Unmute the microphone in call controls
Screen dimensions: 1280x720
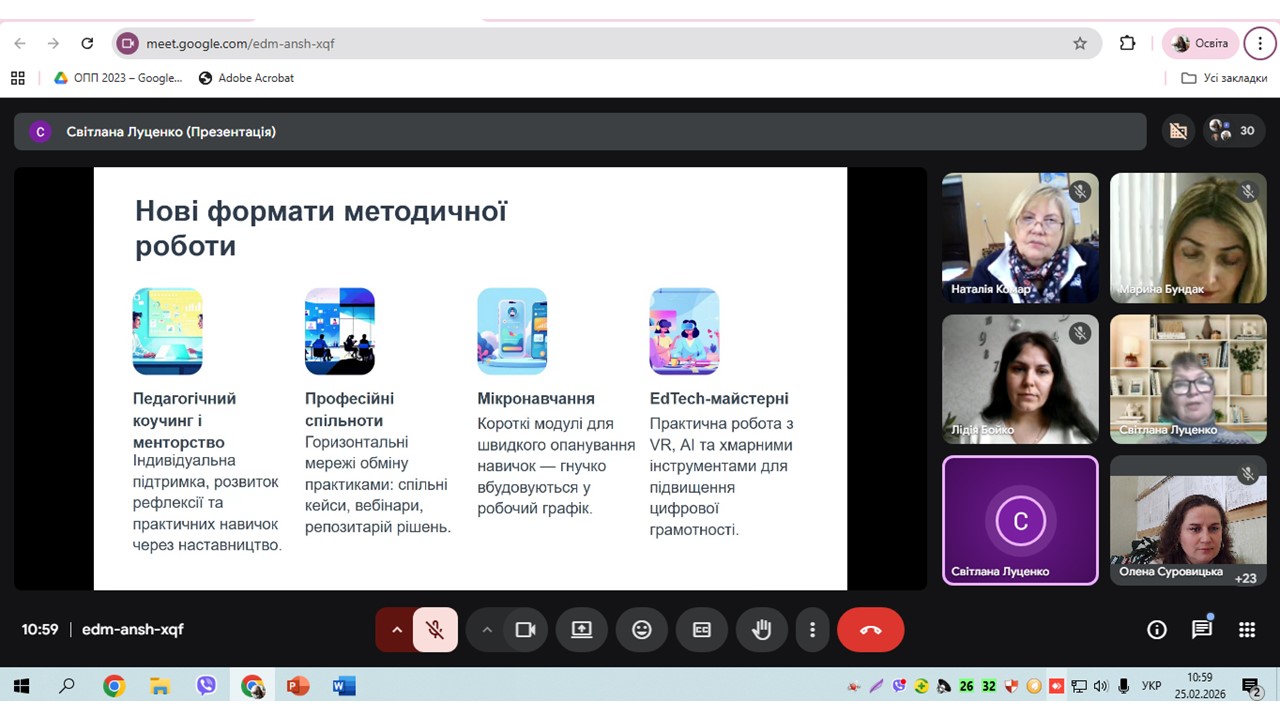[x=435, y=630]
